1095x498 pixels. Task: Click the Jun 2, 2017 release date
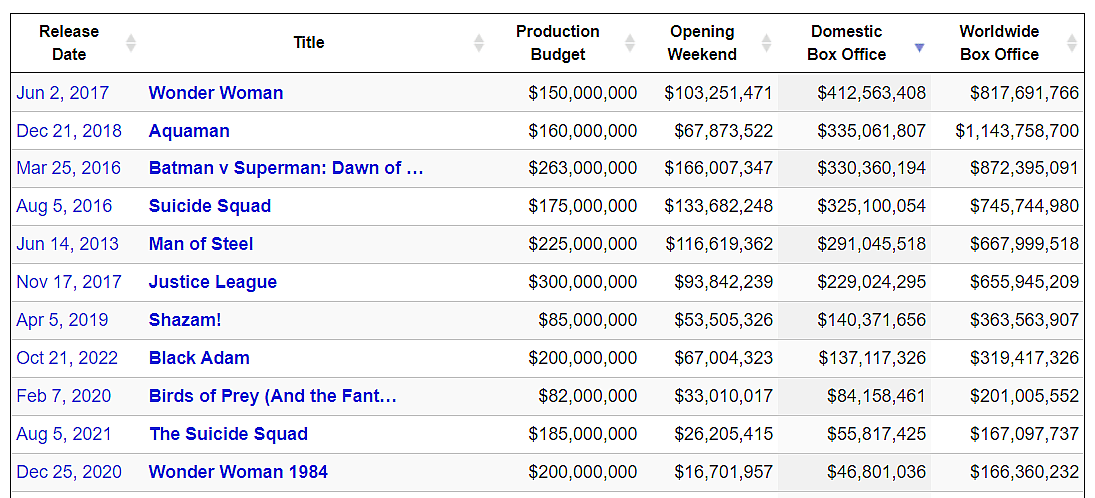[63, 93]
